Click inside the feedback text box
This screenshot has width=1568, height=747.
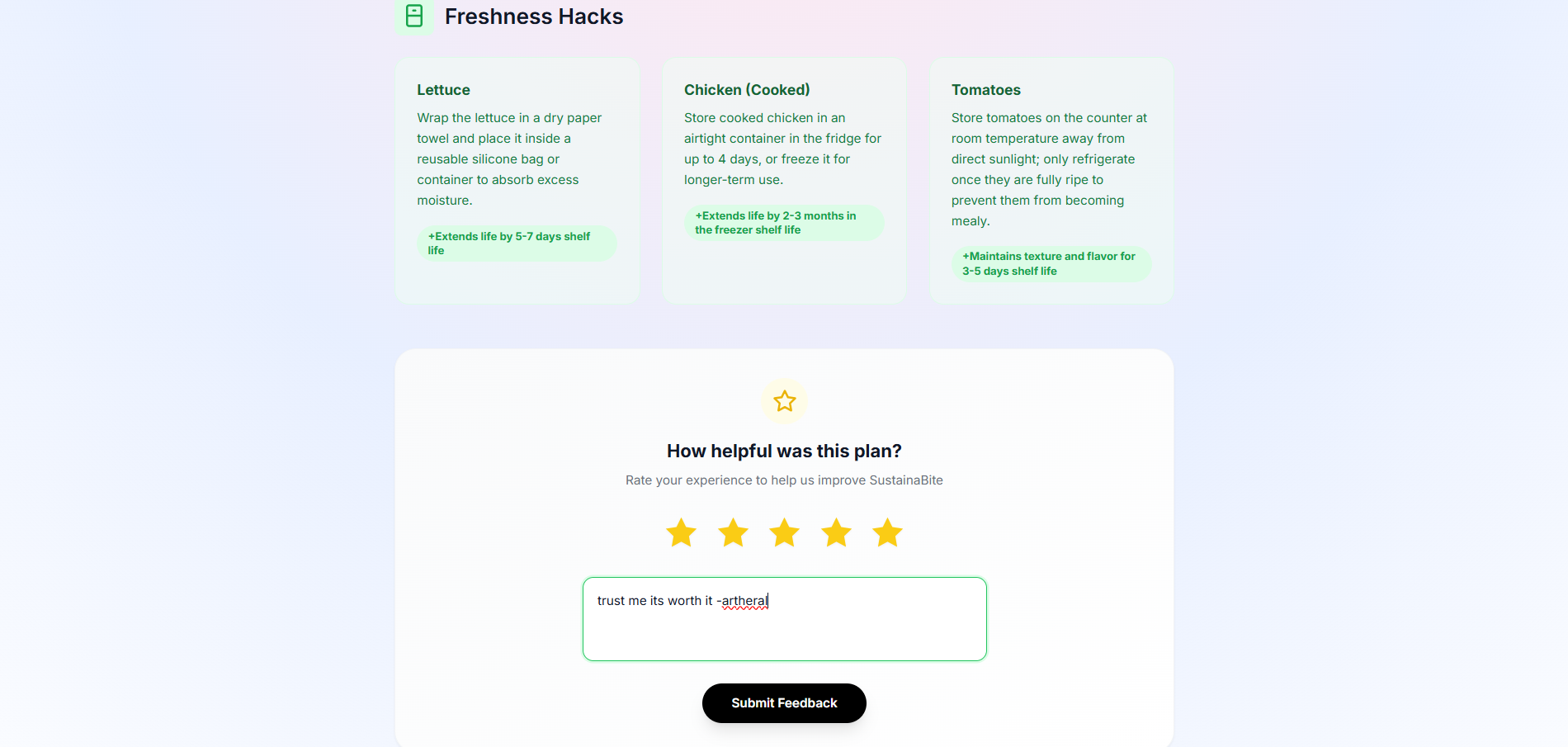[x=784, y=619]
